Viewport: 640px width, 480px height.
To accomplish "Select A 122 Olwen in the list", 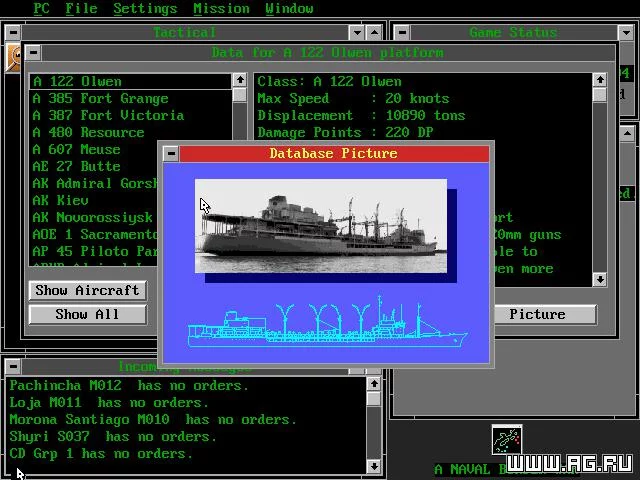I will (131, 81).
